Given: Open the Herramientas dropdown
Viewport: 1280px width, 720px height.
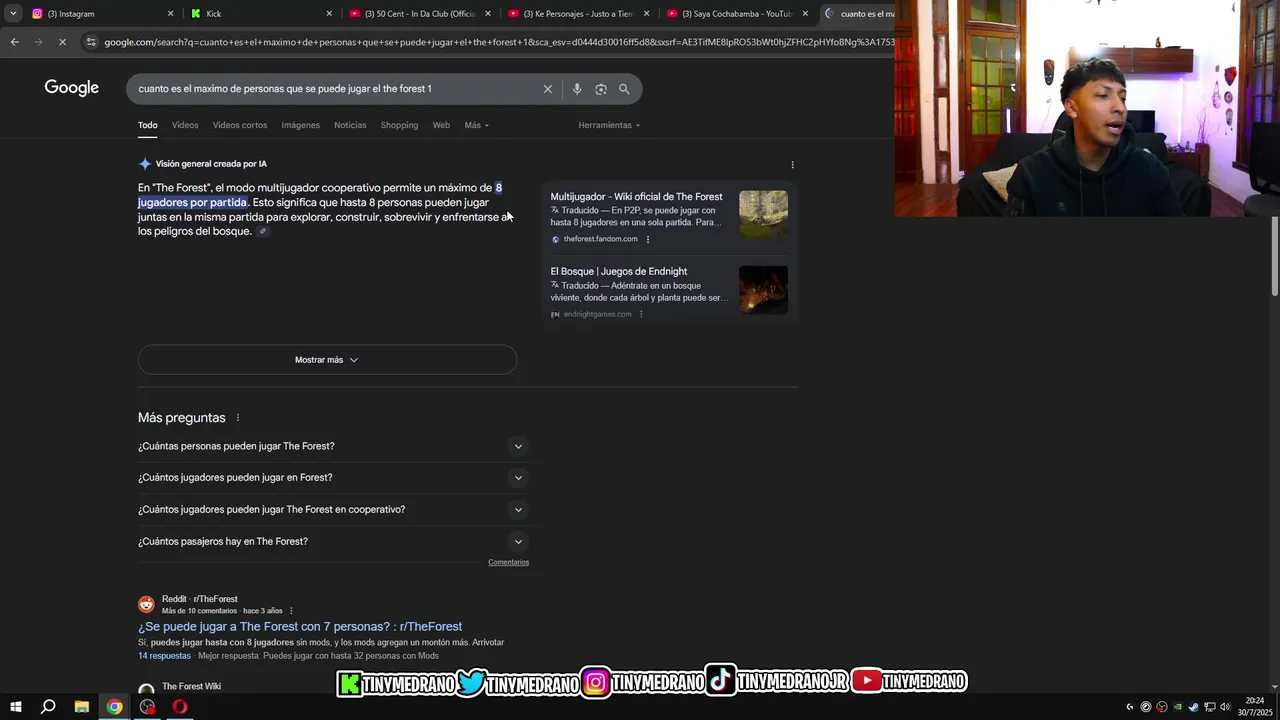Looking at the screenshot, I should 609,125.
